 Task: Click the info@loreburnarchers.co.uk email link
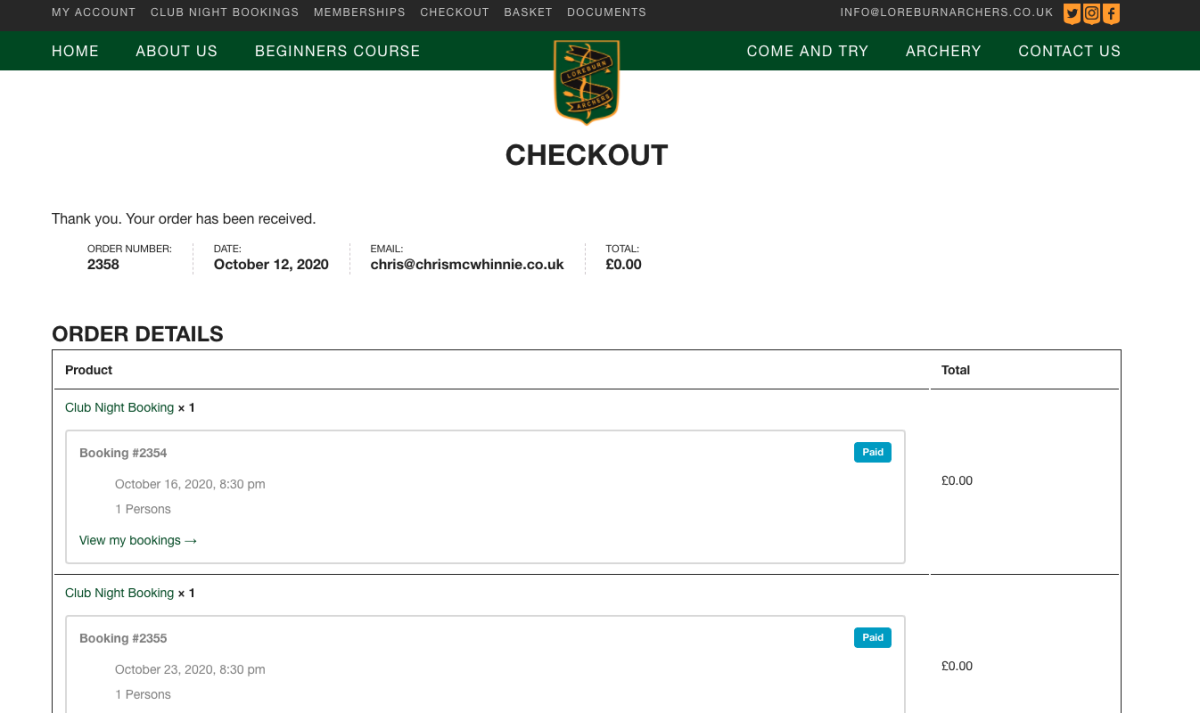pyautogui.click(x=946, y=13)
